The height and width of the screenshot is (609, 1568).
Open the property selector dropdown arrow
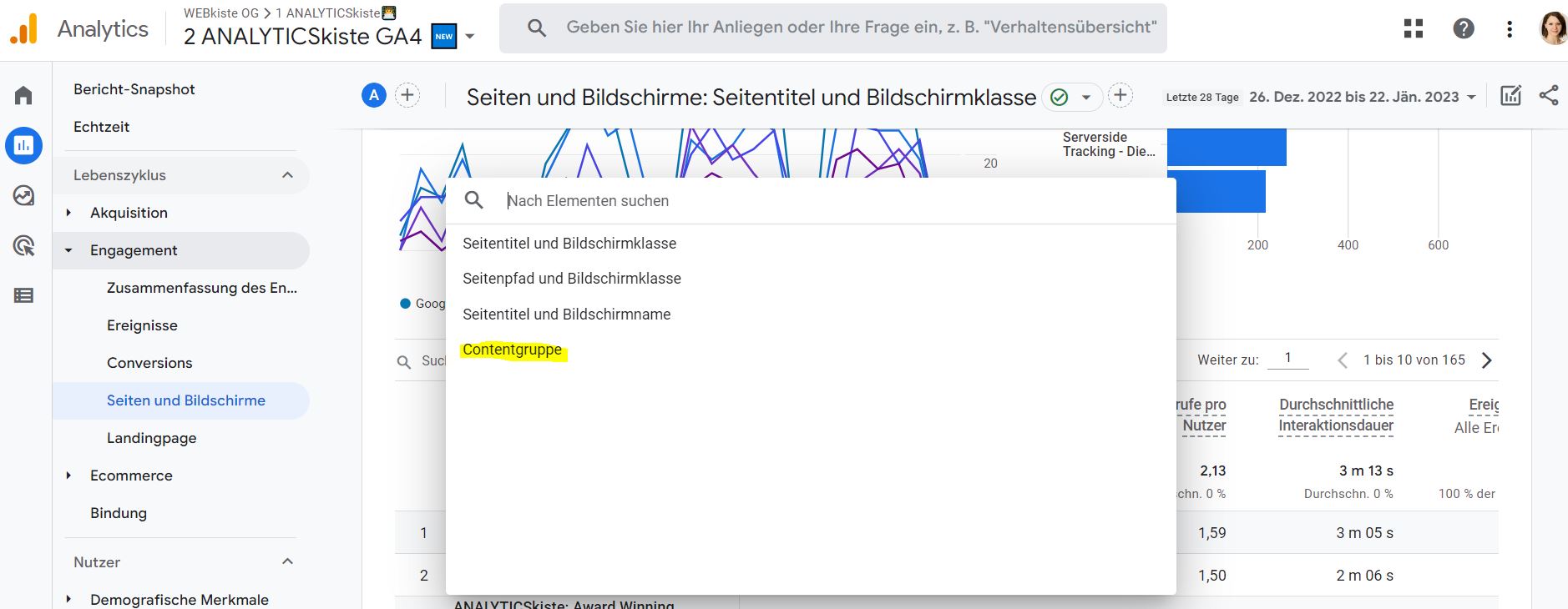(x=470, y=37)
